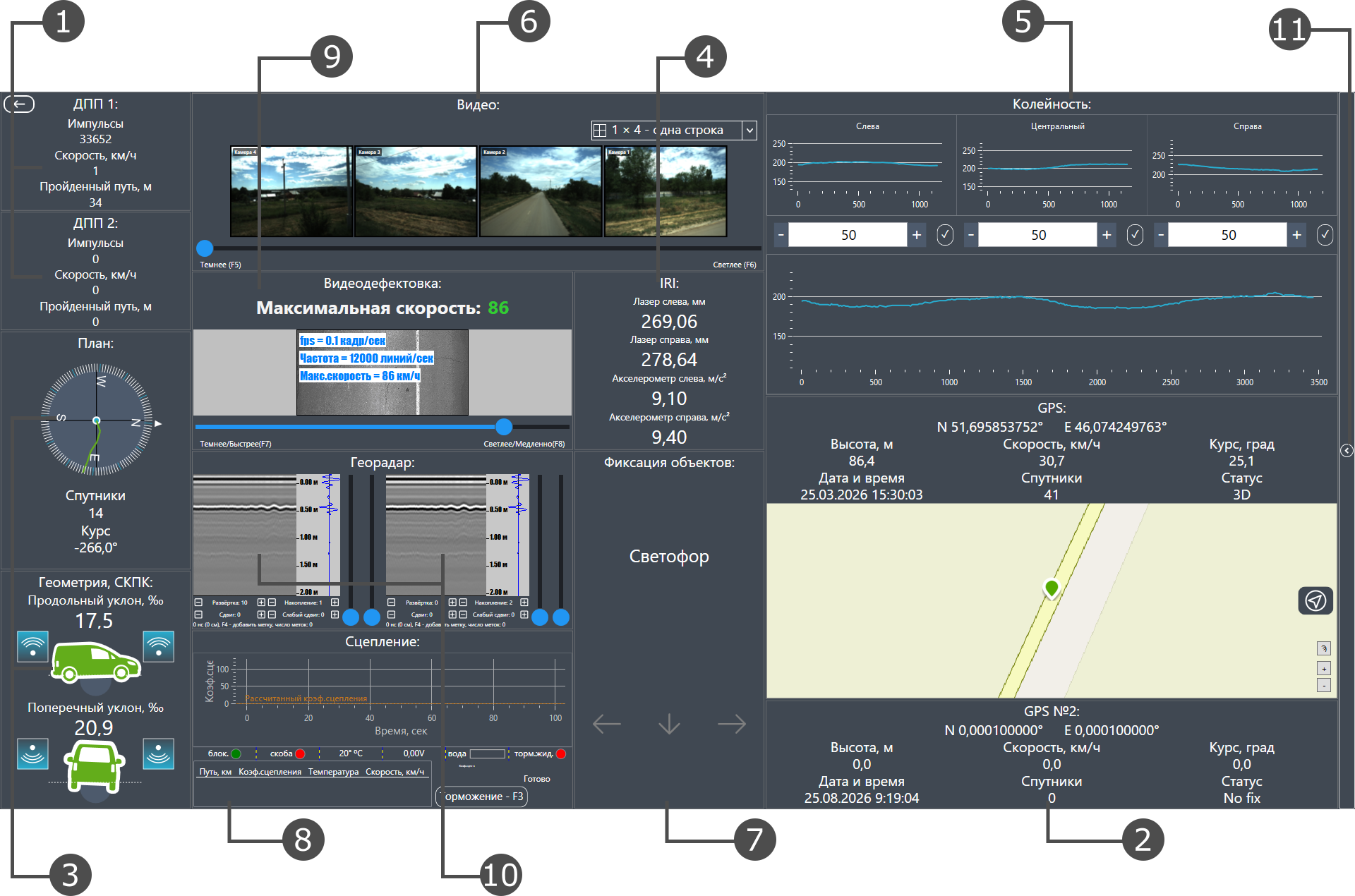Decrease left georadar Развёртка: 10

pos(198,603)
